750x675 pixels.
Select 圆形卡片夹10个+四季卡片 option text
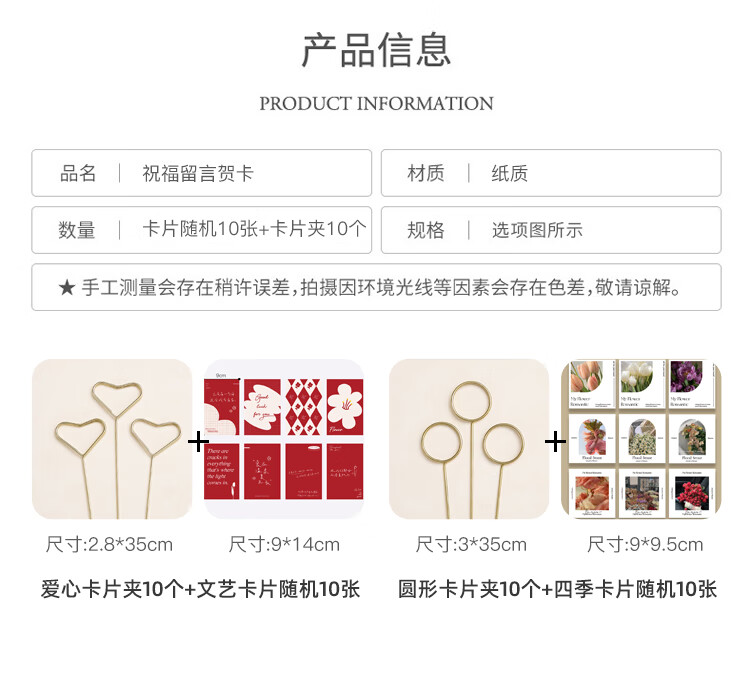[557, 589]
